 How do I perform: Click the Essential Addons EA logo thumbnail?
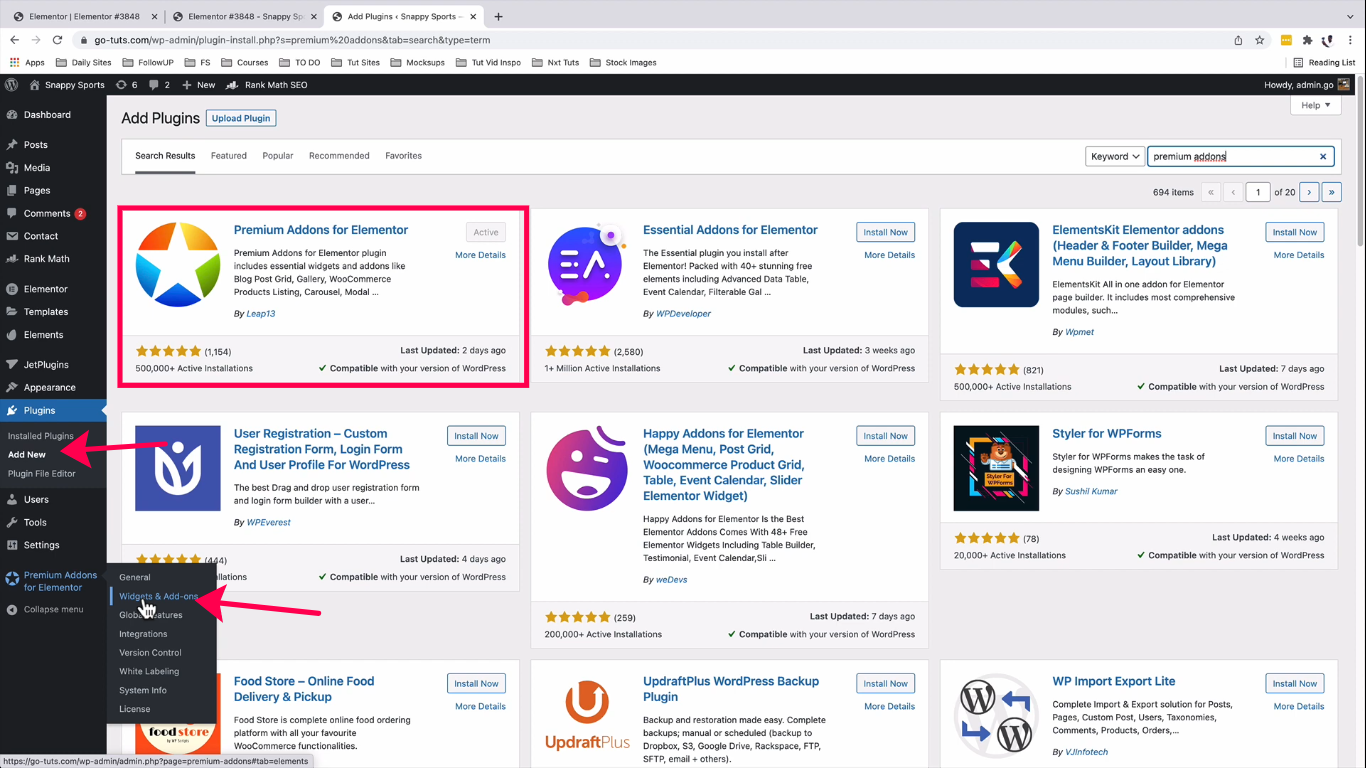[x=588, y=265]
